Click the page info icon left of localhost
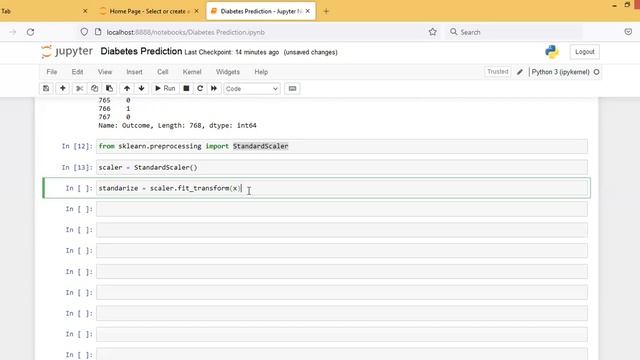 98,32
